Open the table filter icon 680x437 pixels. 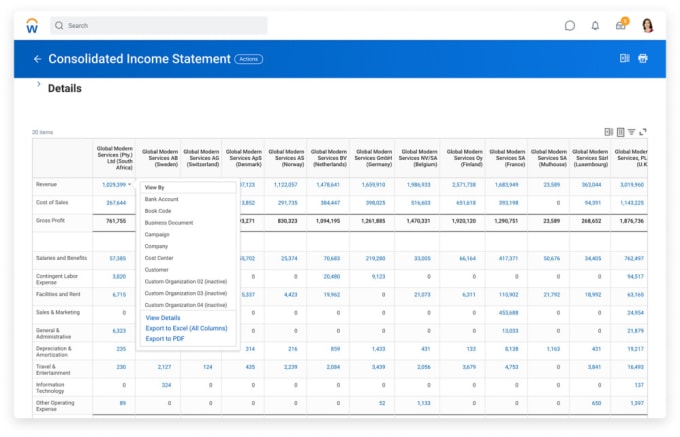(632, 132)
